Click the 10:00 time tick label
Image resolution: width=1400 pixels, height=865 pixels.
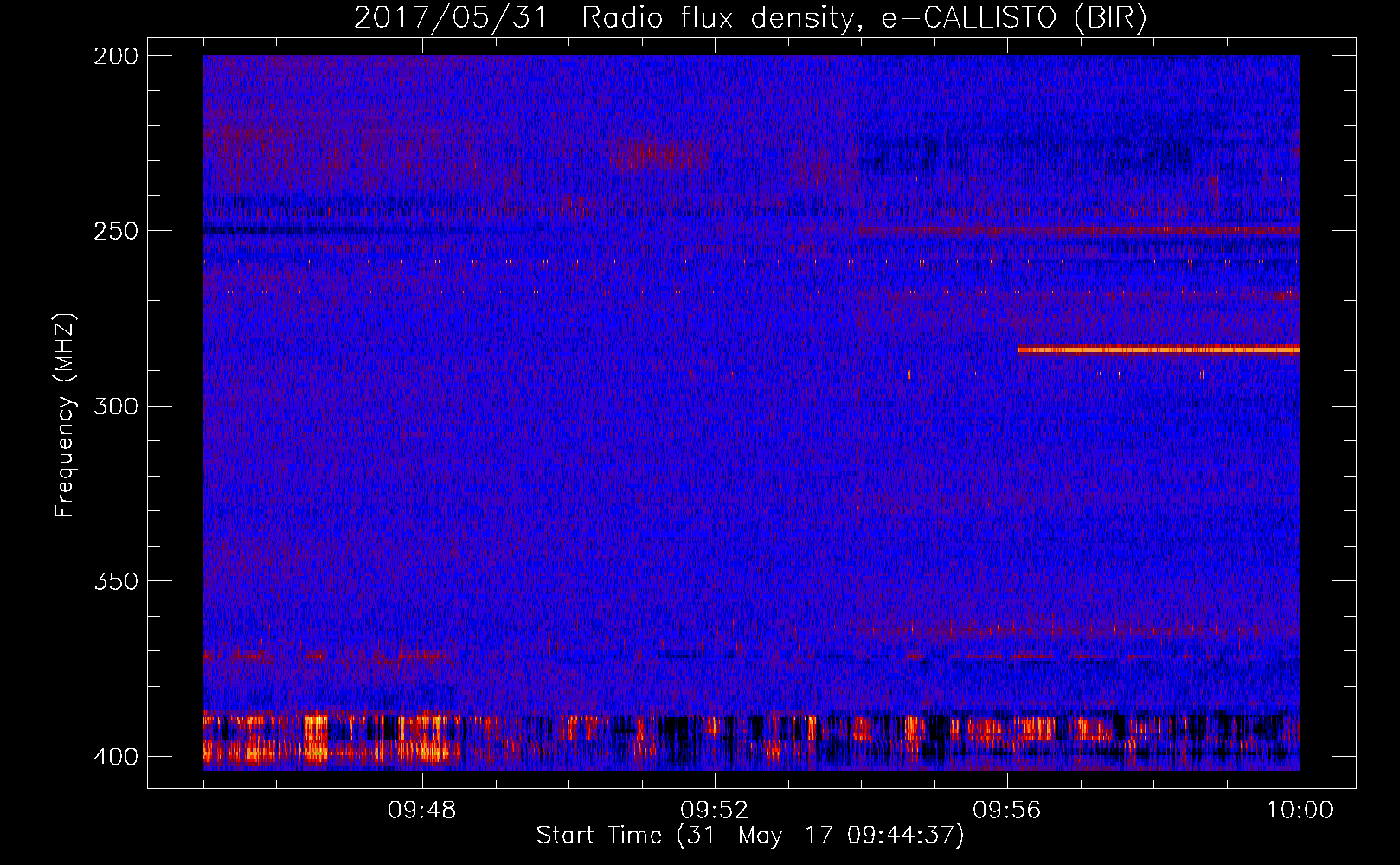click(1300, 811)
